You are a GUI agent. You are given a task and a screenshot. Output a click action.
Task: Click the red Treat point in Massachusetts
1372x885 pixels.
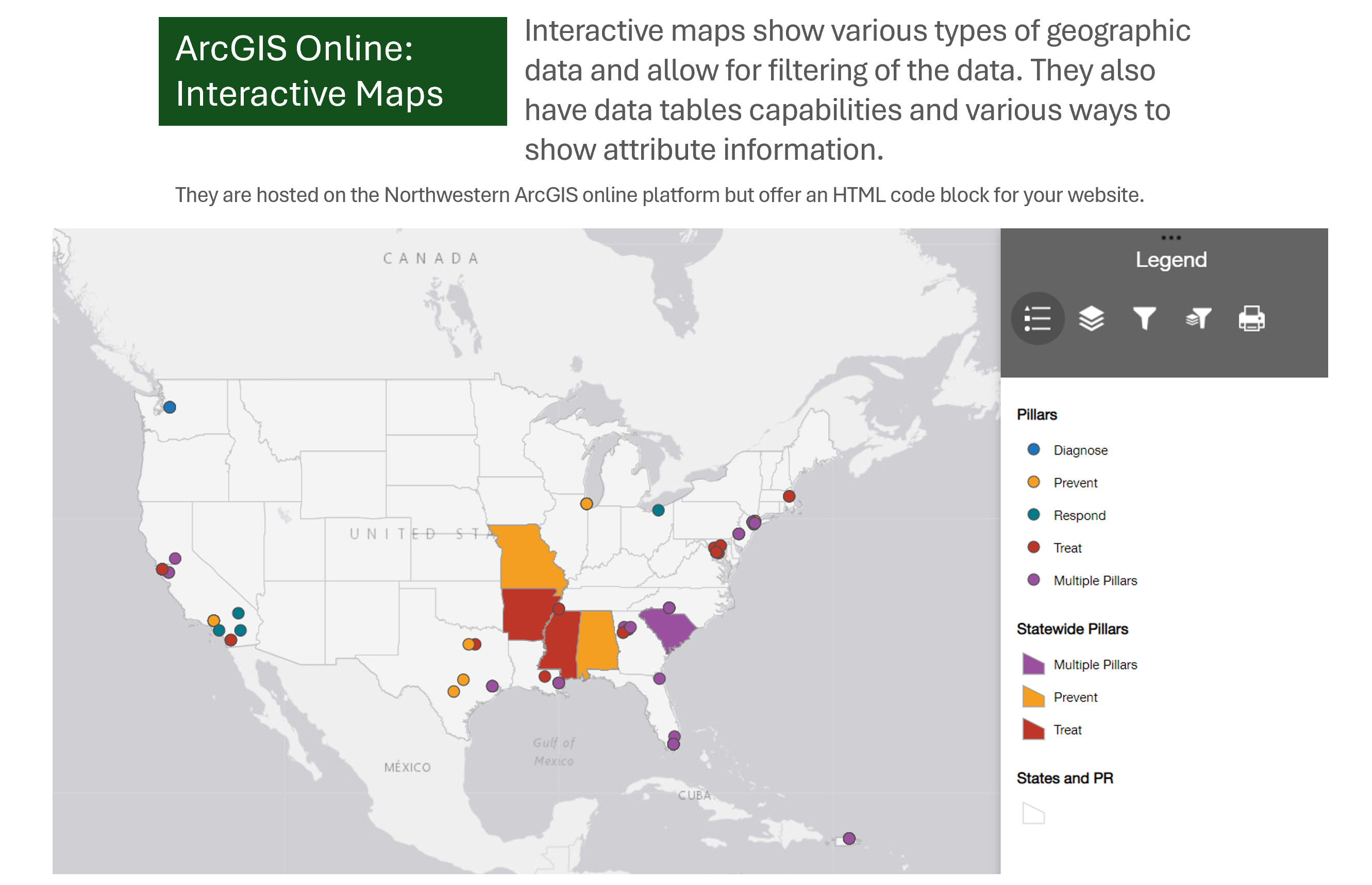[789, 495]
